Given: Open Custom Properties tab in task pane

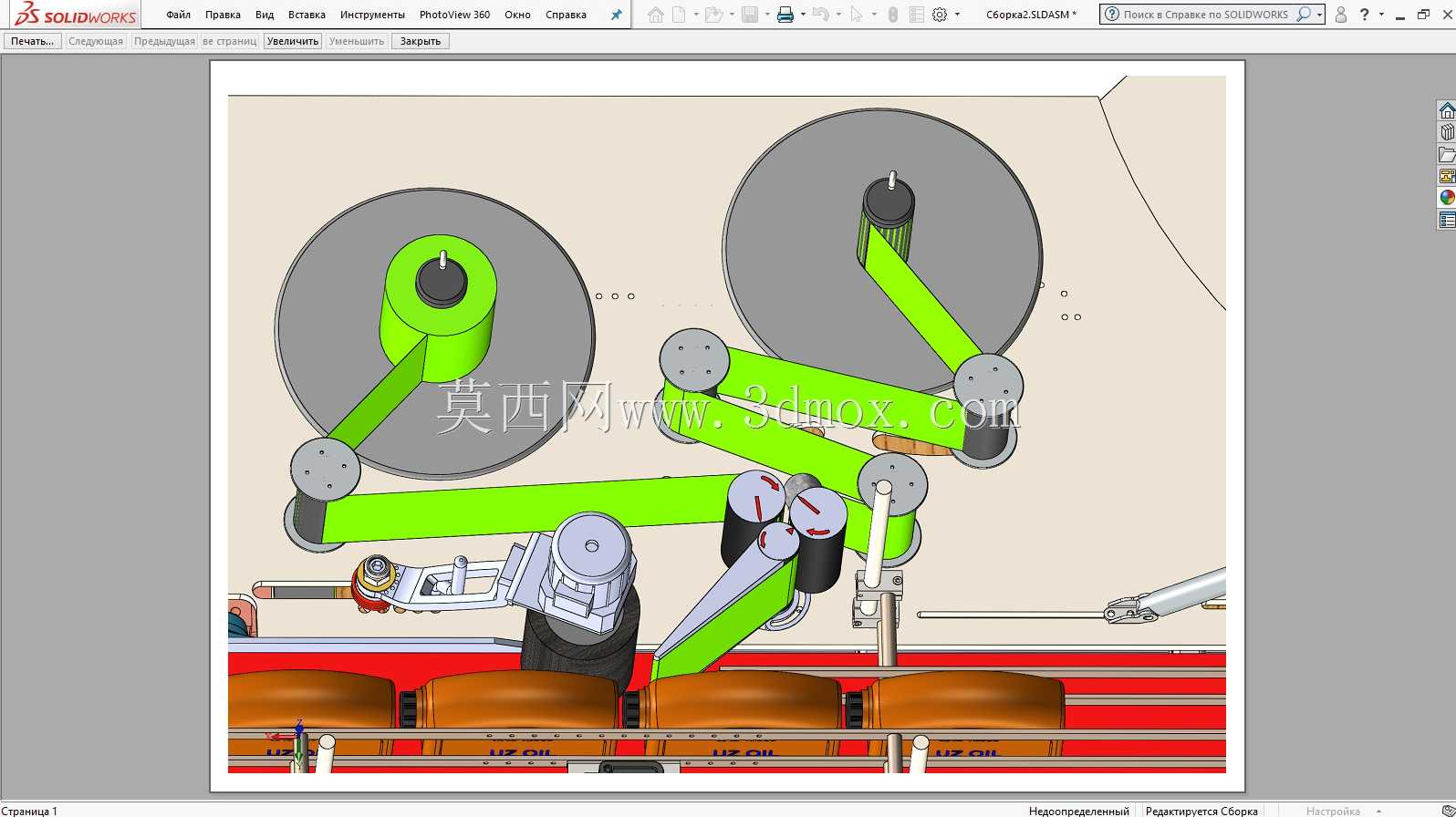Looking at the screenshot, I should point(1447,220).
